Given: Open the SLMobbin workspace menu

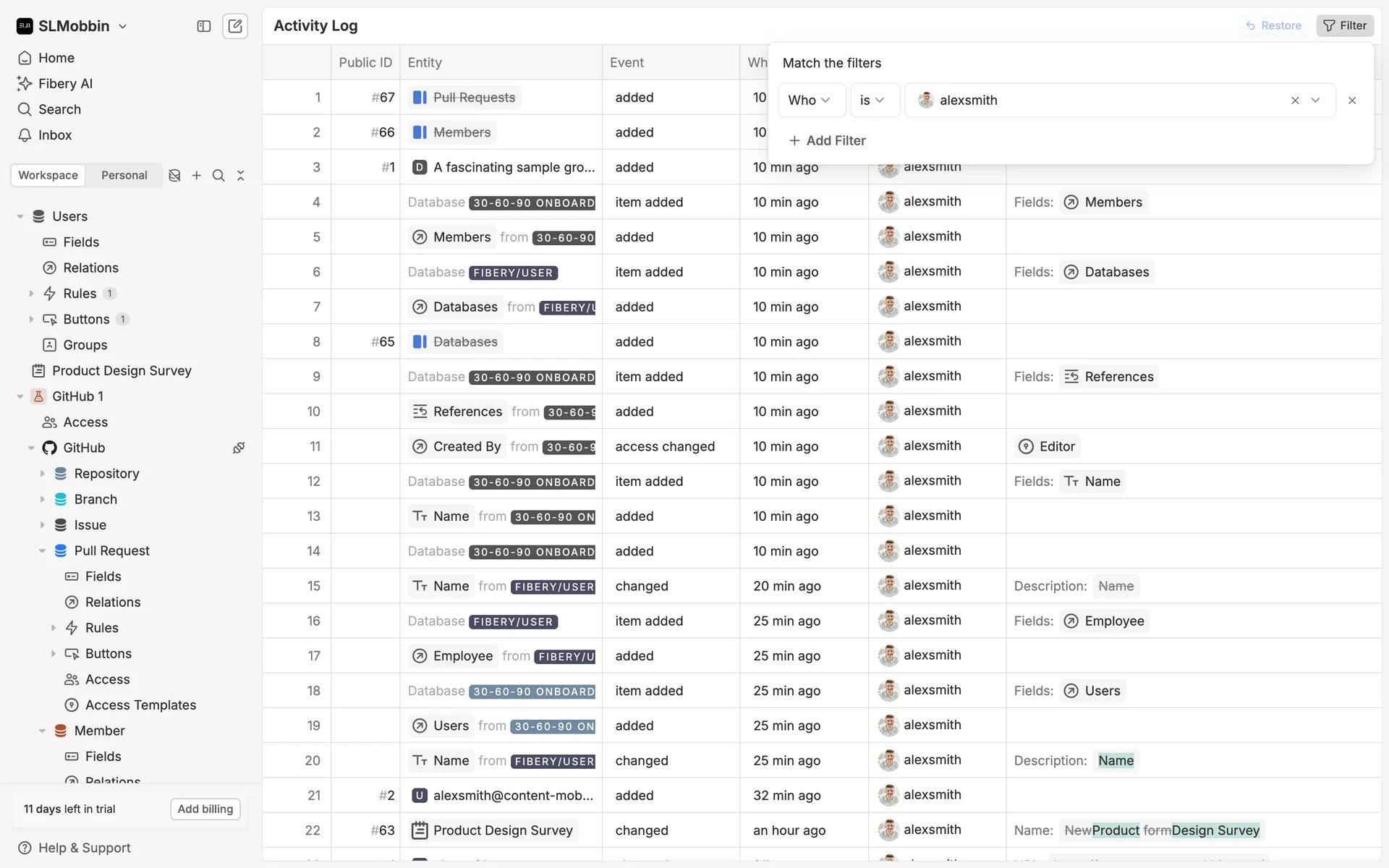Looking at the screenshot, I should [x=72, y=26].
